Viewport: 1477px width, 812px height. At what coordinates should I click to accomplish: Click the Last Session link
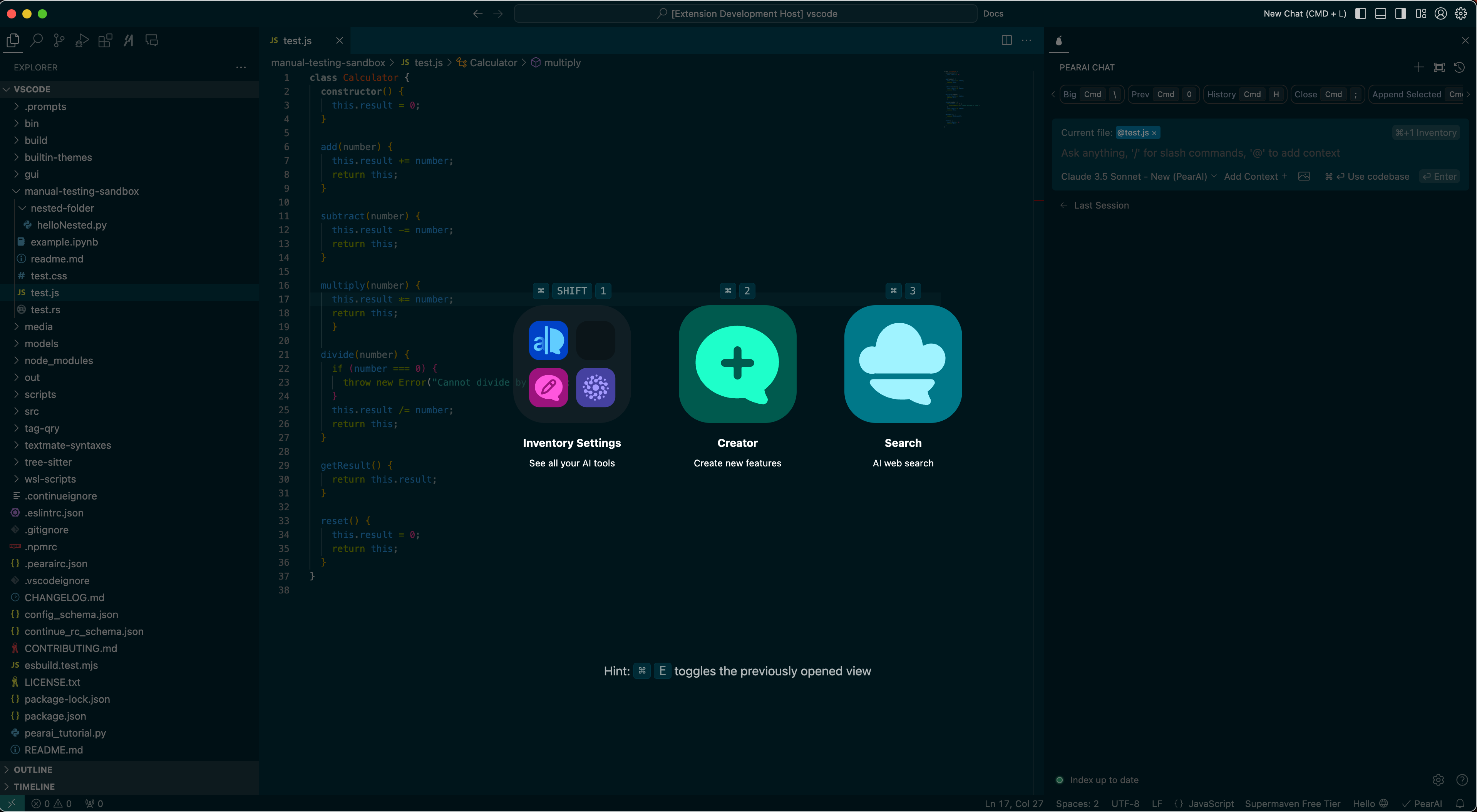[1100, 206]
